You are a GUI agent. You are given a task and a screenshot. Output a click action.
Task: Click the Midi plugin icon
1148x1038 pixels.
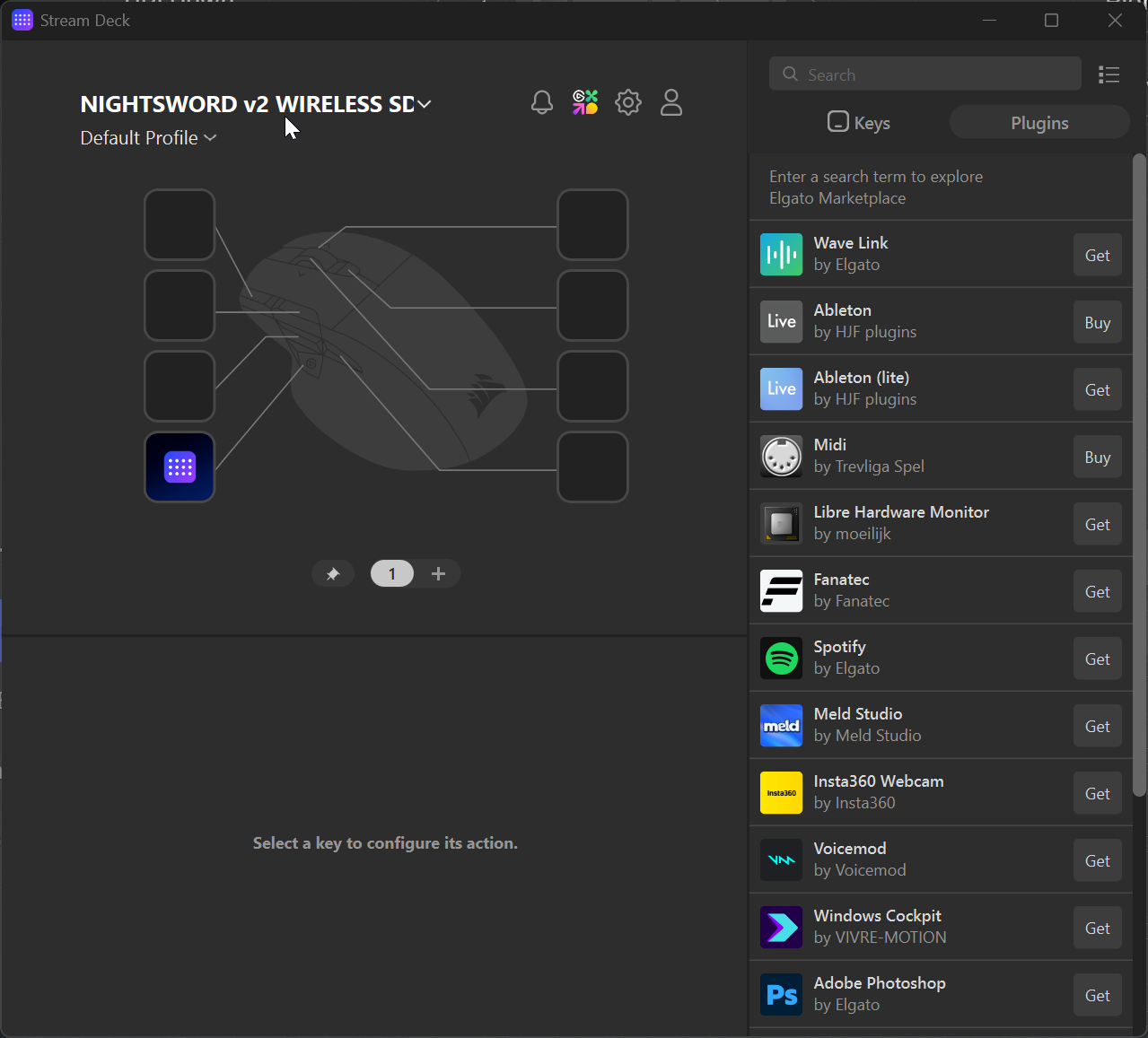[782, 457]
